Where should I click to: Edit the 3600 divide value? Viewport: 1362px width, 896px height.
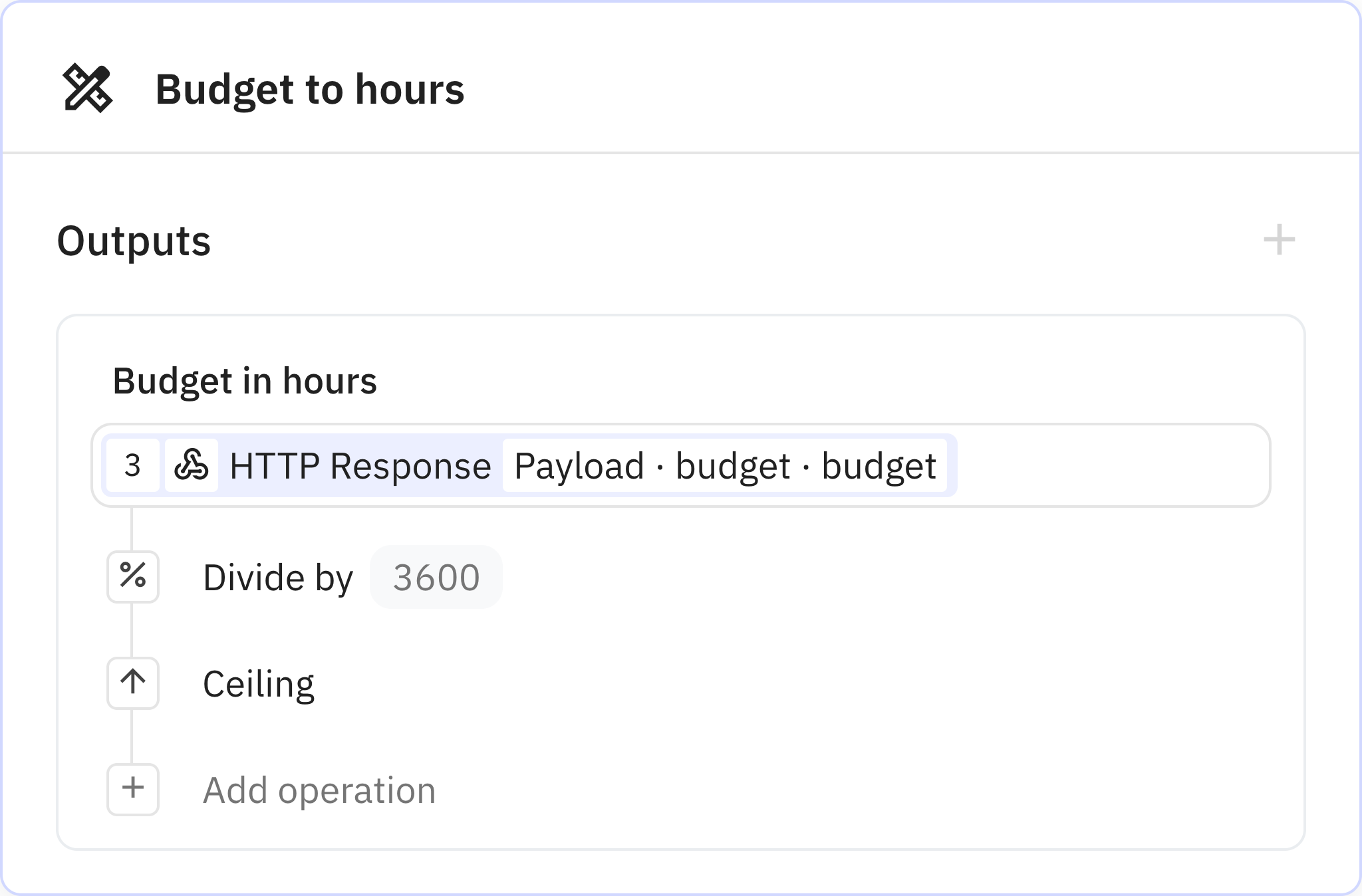(436, 578)
